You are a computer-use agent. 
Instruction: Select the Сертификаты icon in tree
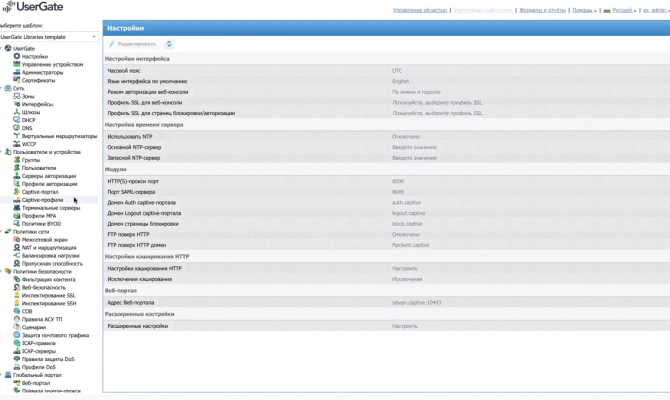[x=17, y=80]
